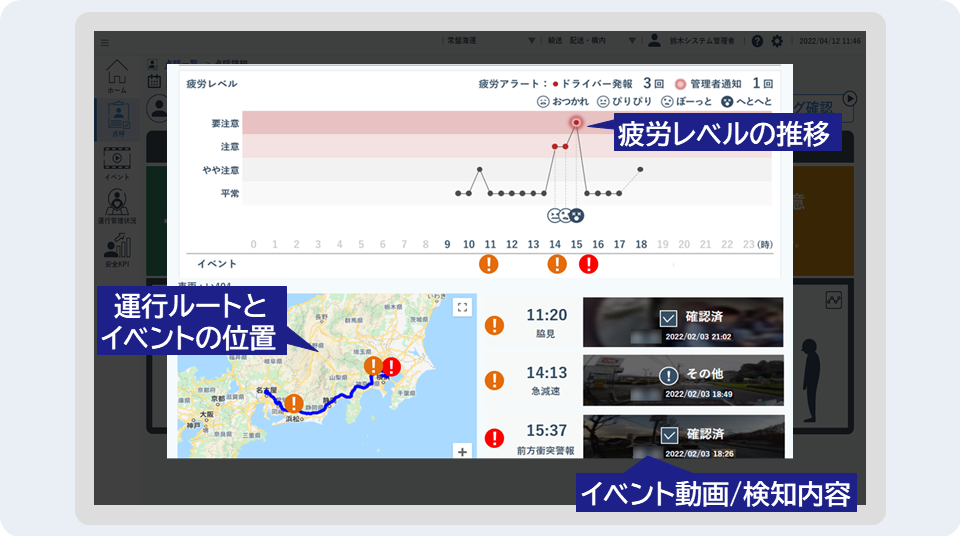Click orange alert icon beside 14:13 event
Viewport: 960px width, 536px height.
pos(494,380)
